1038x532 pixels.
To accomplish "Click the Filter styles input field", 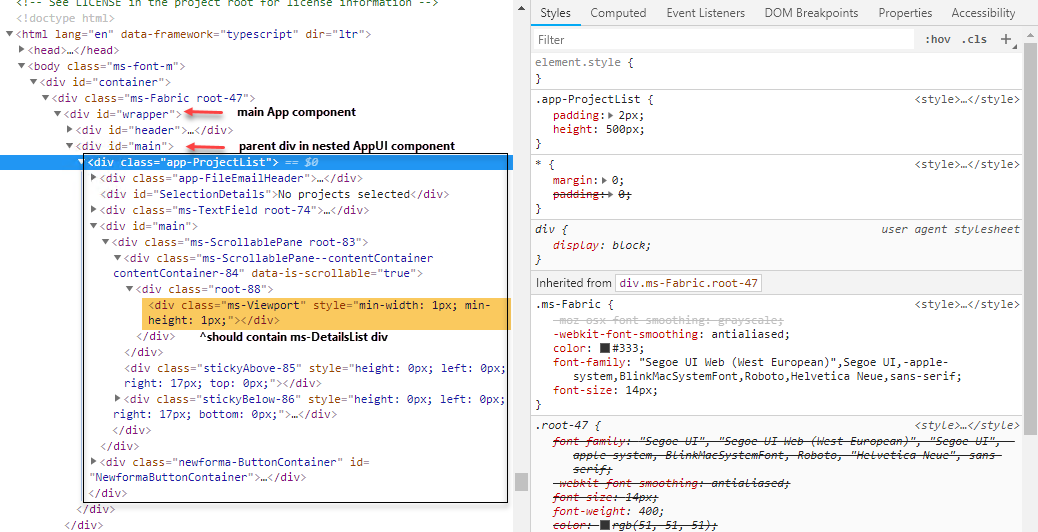I will 723,40.
